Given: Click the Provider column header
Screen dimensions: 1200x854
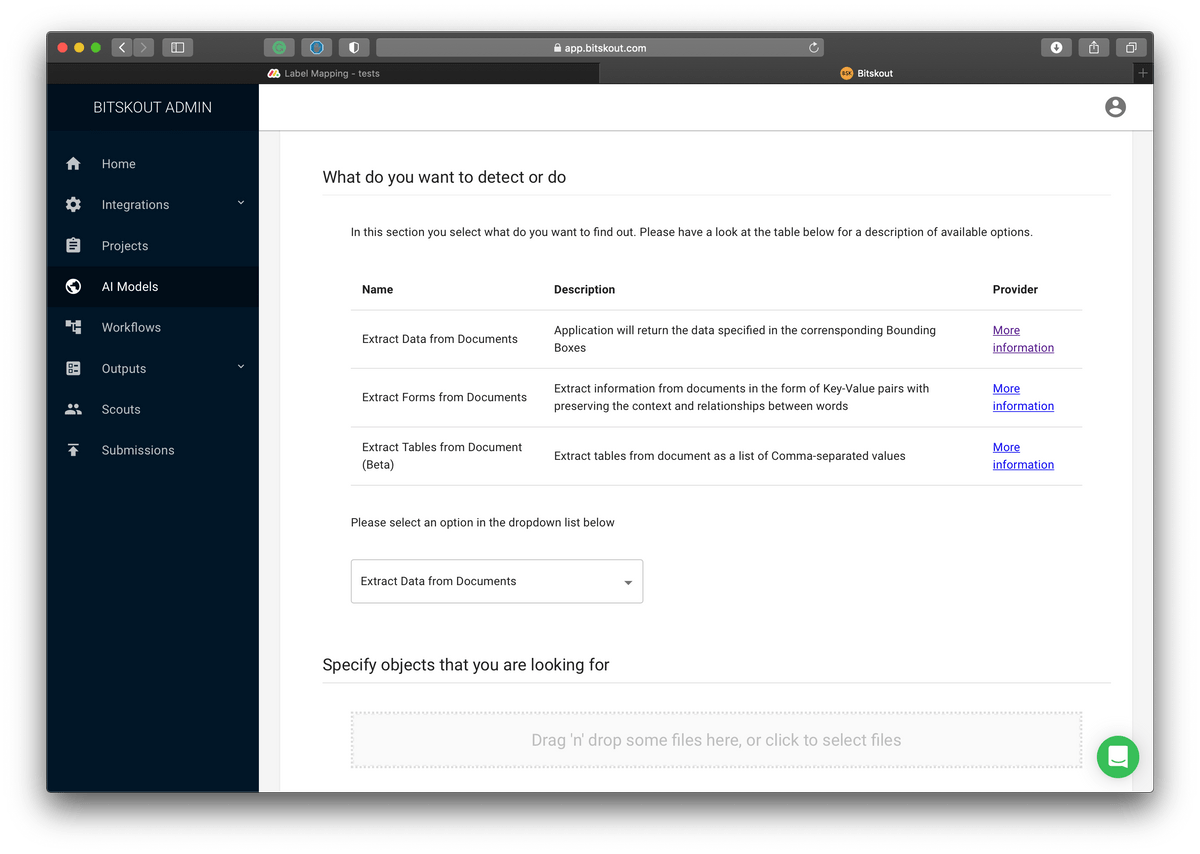Looking at the screenshot, I should [x=1015, y=289].
